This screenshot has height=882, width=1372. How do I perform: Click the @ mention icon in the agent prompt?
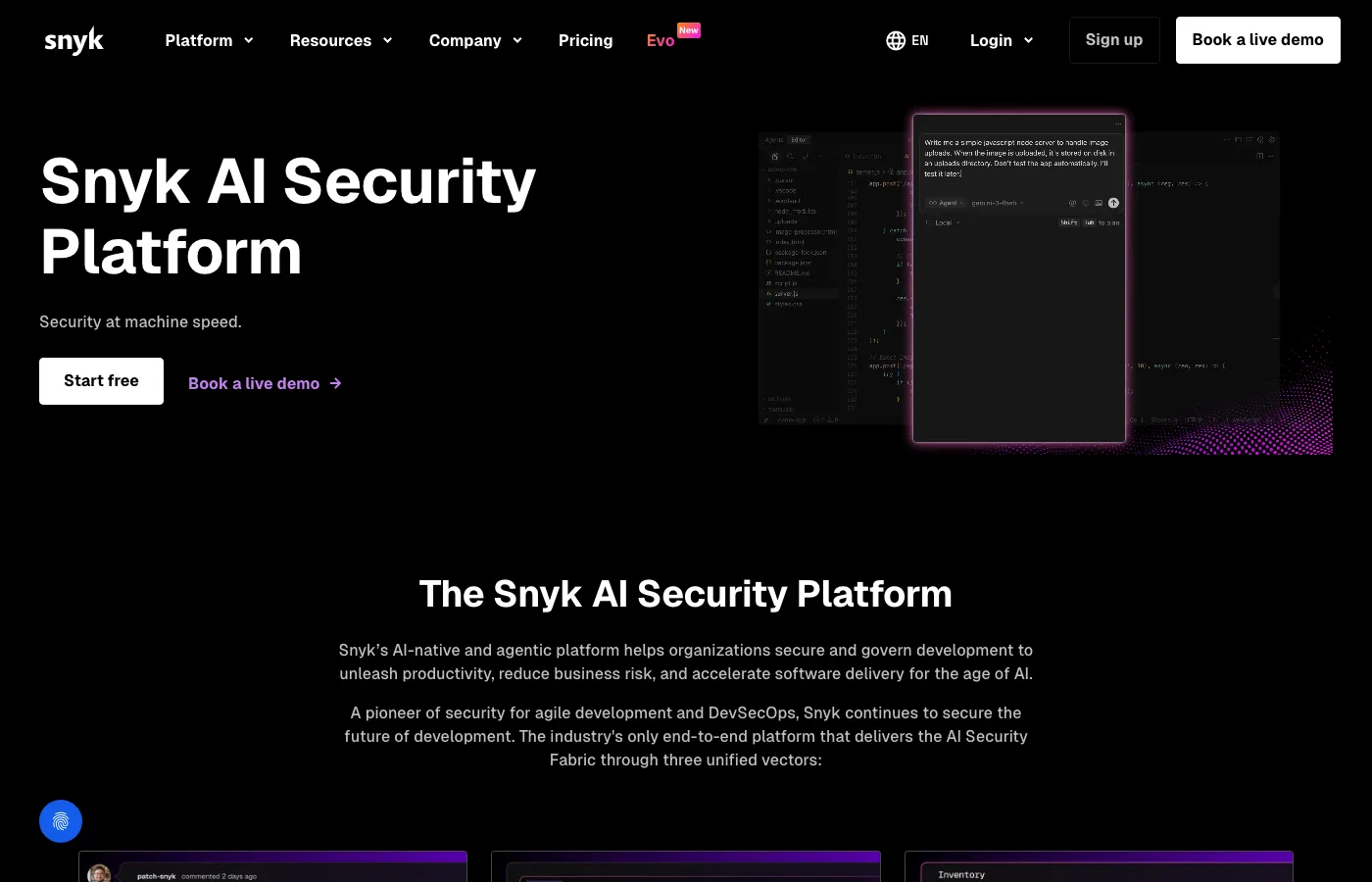1072,203
